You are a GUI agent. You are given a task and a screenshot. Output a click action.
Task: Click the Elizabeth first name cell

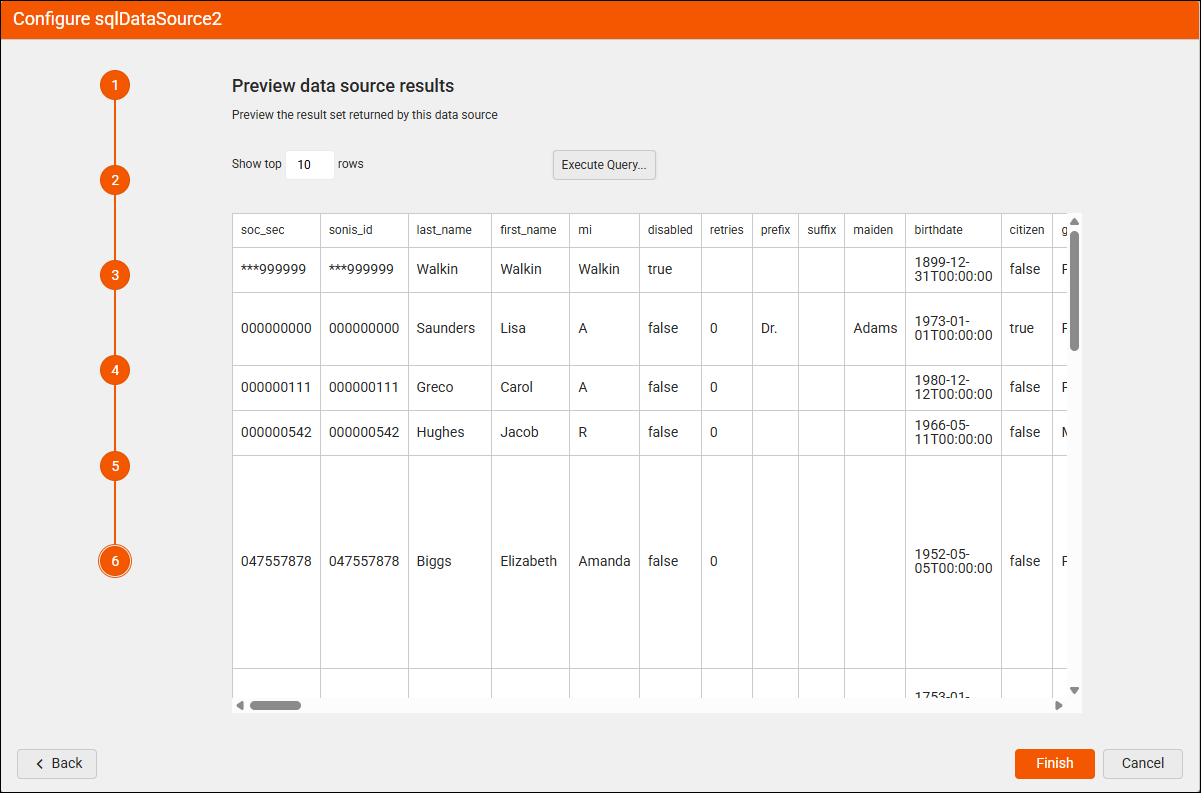click(x=531, y=562)
